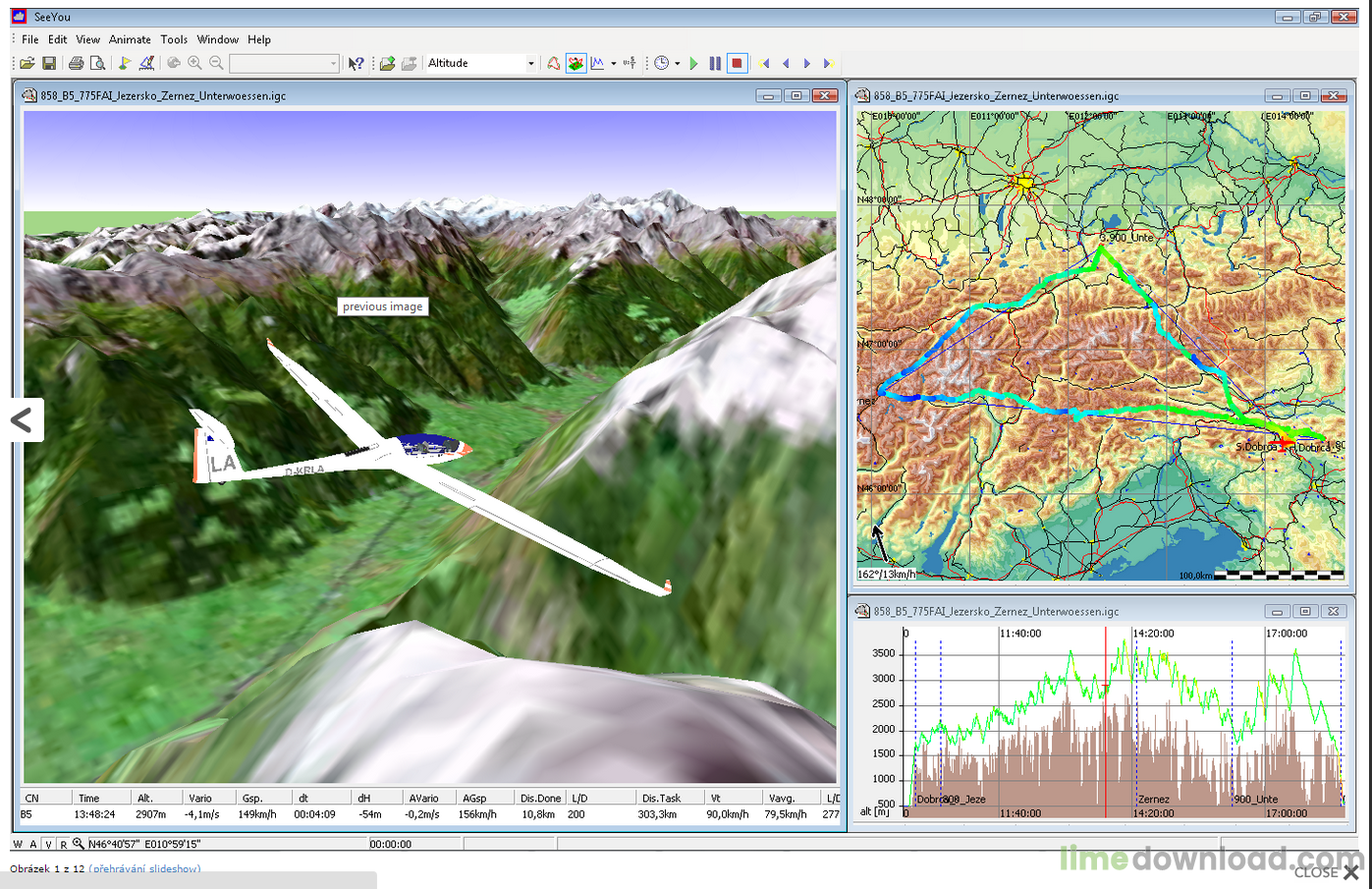Expand the graph view dropdown arrow
This screenshot has width=1372, height=889.
614,63
